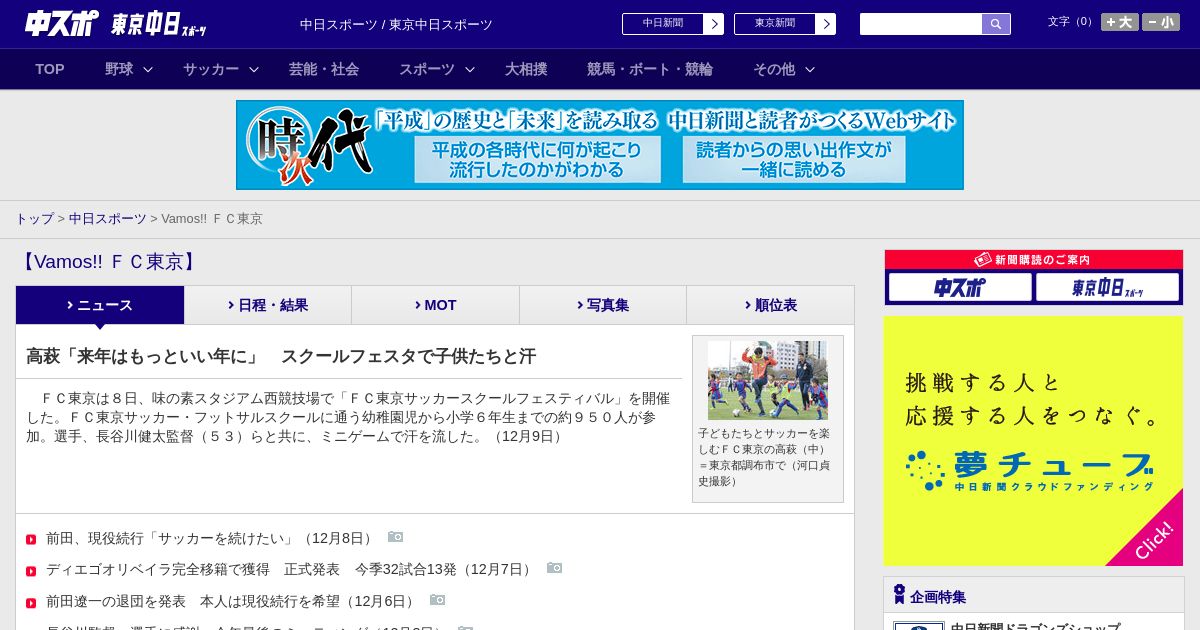Click the header search input field
This screenshot has height=630, width=1200.
(921, 24)
